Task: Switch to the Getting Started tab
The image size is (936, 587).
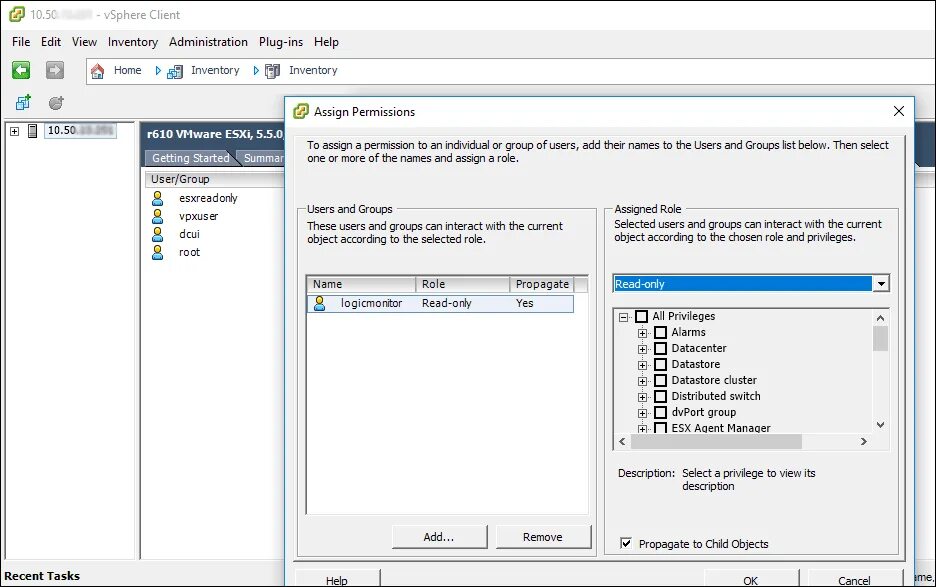Action: pyautogui.click(x=190, y=158)
